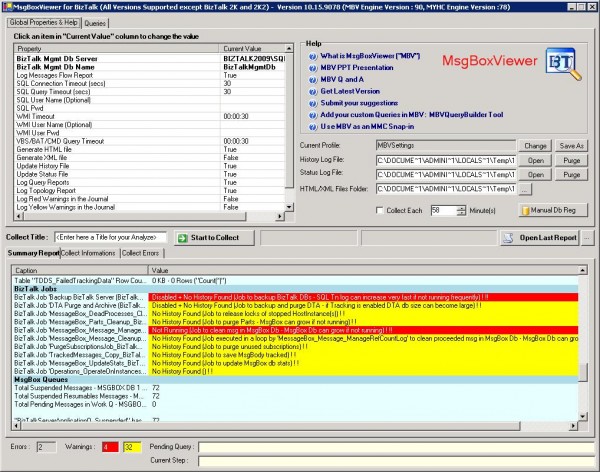This screenshot has width=600, height=472.
Task: Click the Manual Db Reg button
Action: click(x=553, y=211)
